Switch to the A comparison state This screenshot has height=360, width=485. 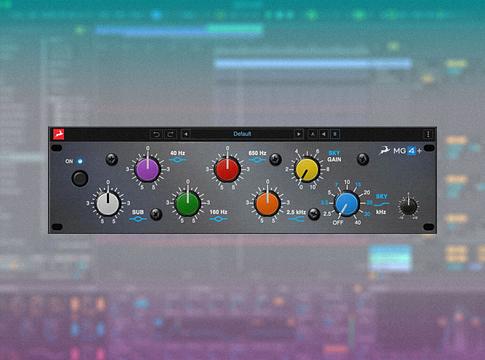pyautogui.click(x=313, y=134)
